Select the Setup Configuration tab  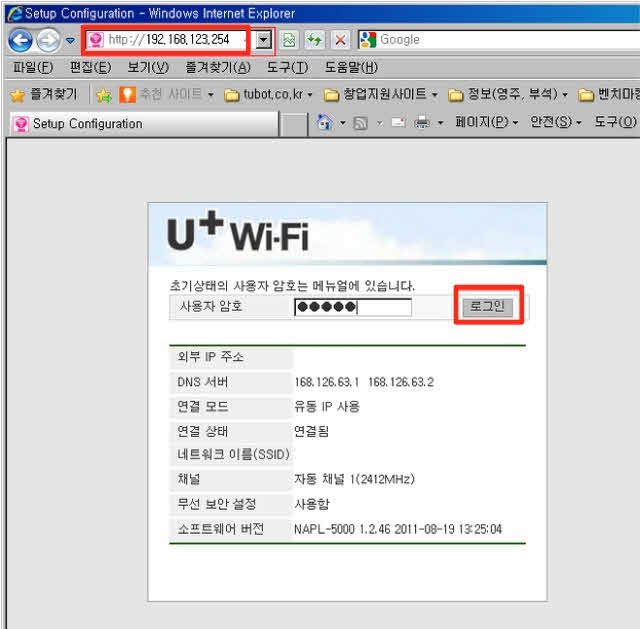point(144,124)
